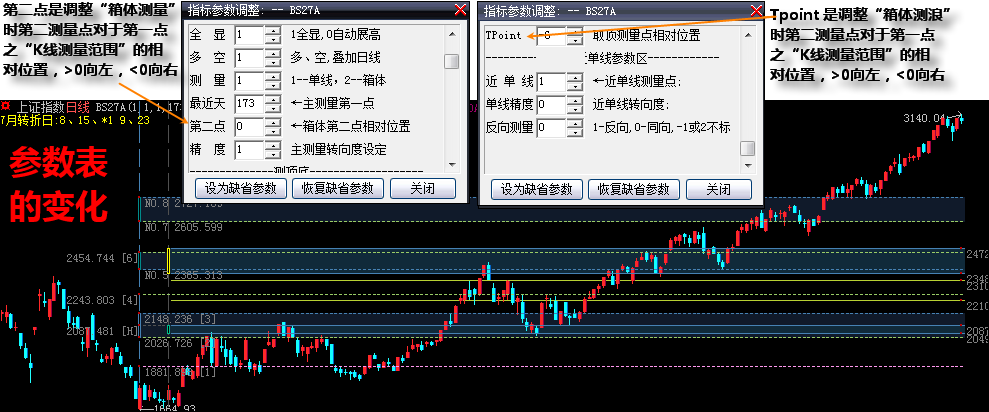Click the 测量 value input field
Image resolution: width=989 pixels, height=412 pixels.
(x=249, y=81)
